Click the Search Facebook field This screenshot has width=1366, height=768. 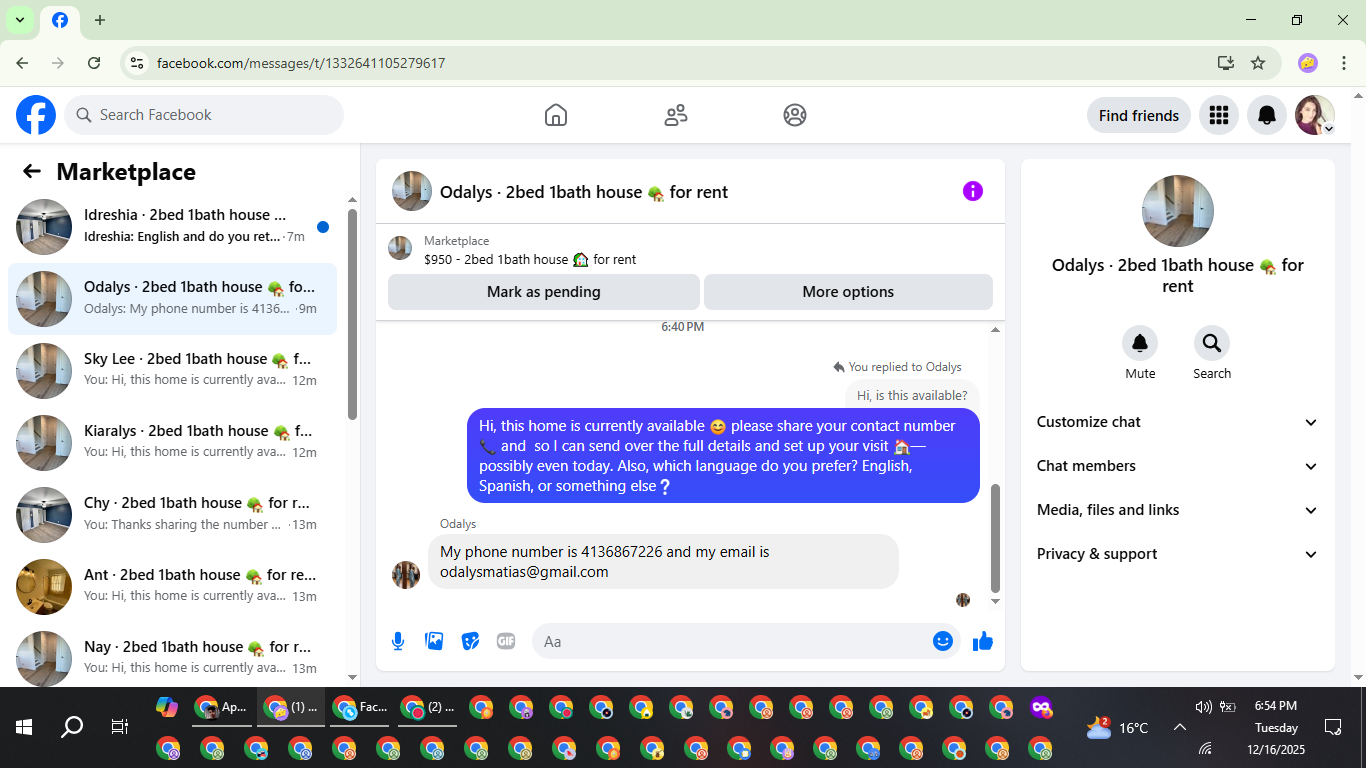click(x=204, y=115)
